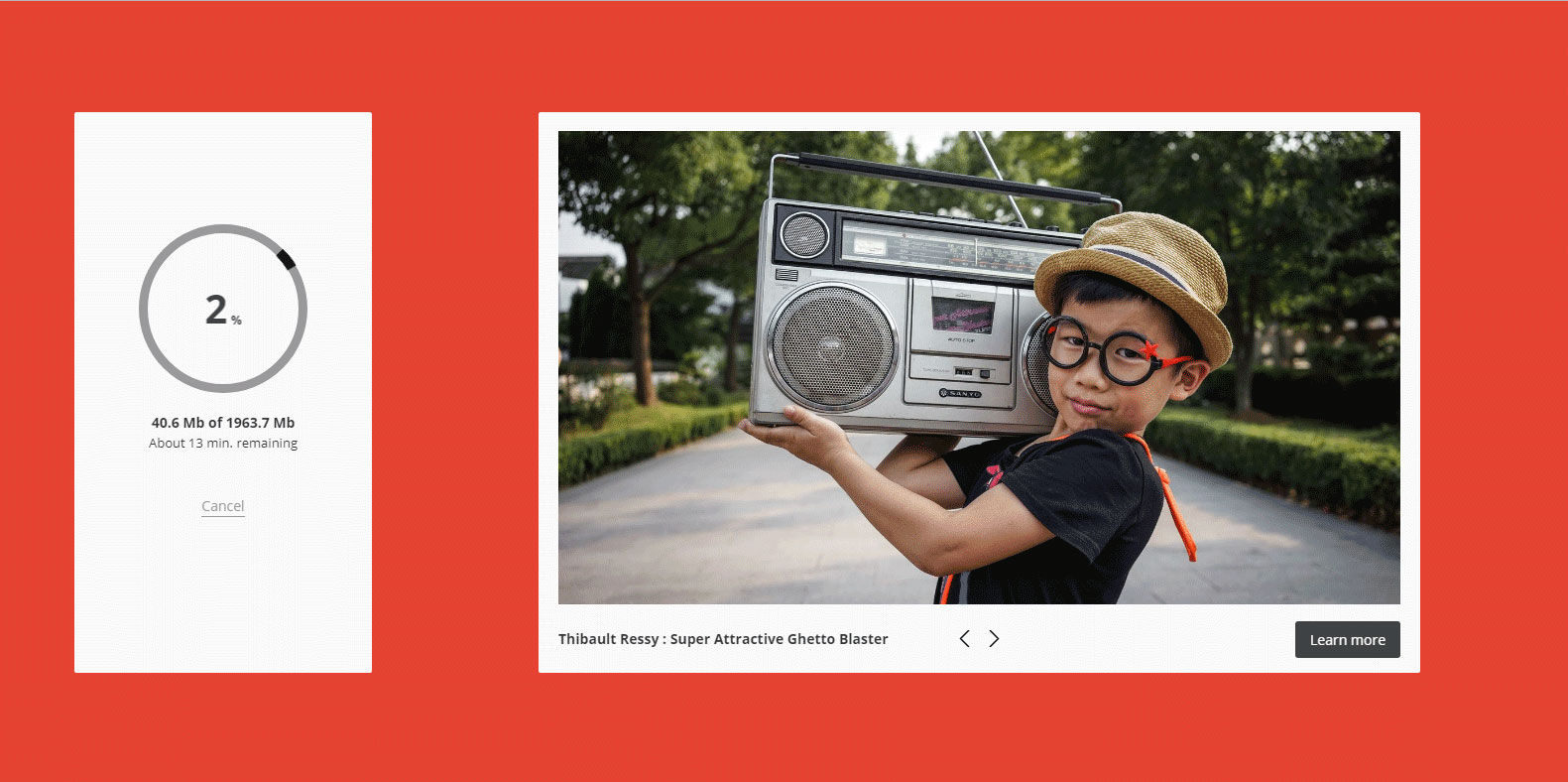The width and height of the screenshot is (1568, 782).
Task: Click the 2% progress number
Action: [x=216, y=310]
